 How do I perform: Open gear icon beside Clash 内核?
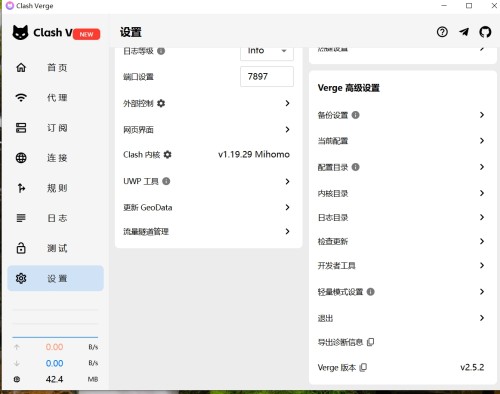[167, 155]
